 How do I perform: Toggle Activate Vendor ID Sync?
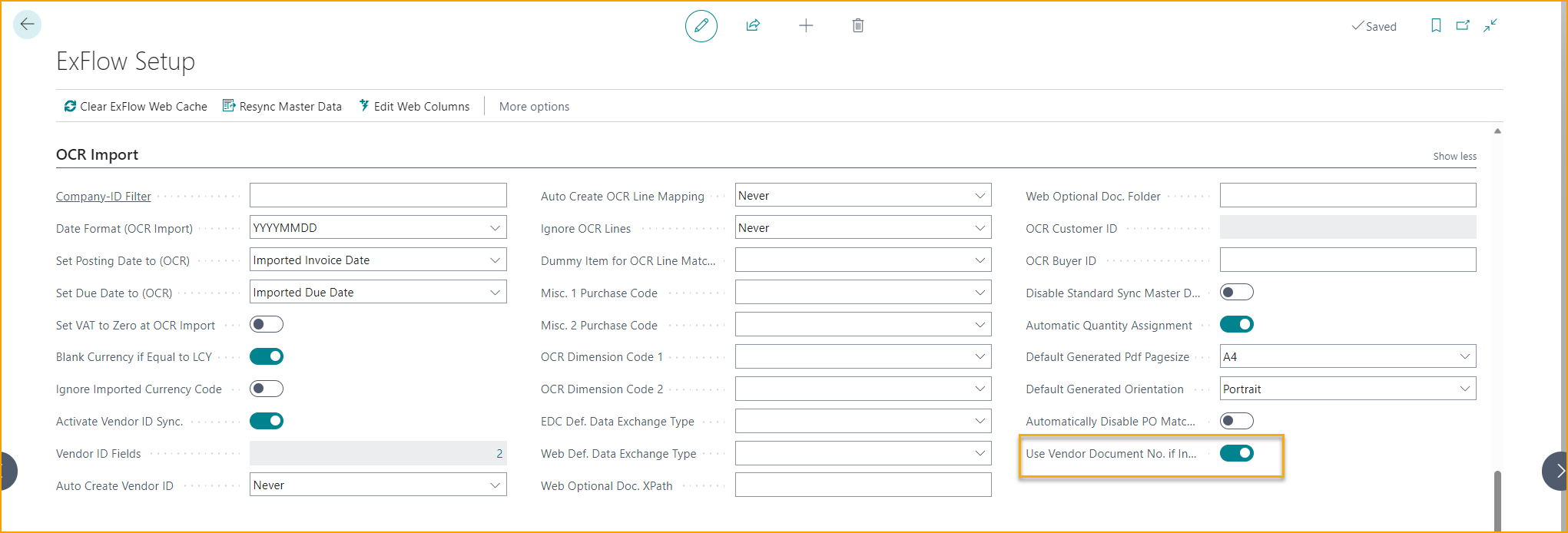coord(267,421)
